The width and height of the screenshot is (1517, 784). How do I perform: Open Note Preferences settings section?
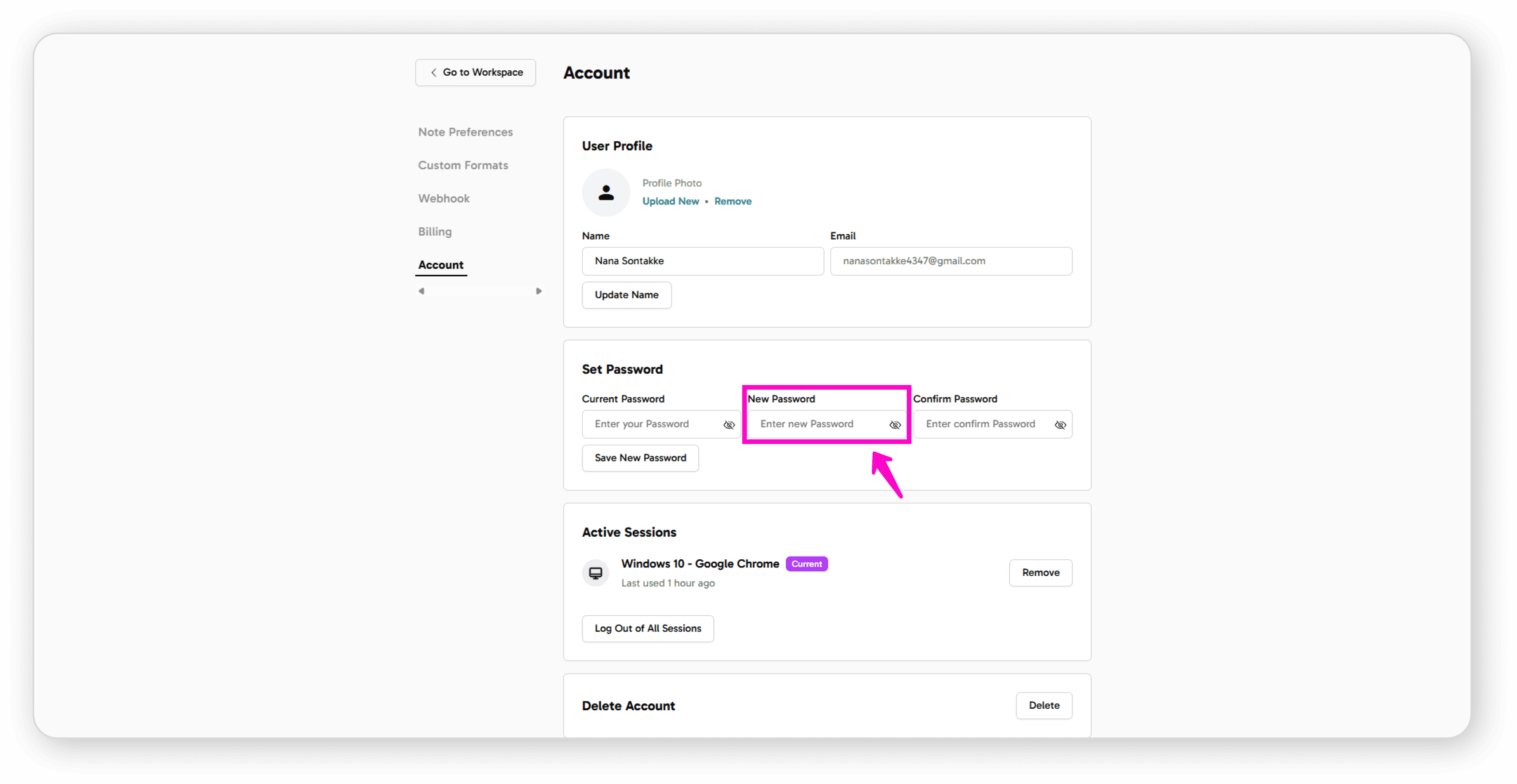(x=465, y=132)
